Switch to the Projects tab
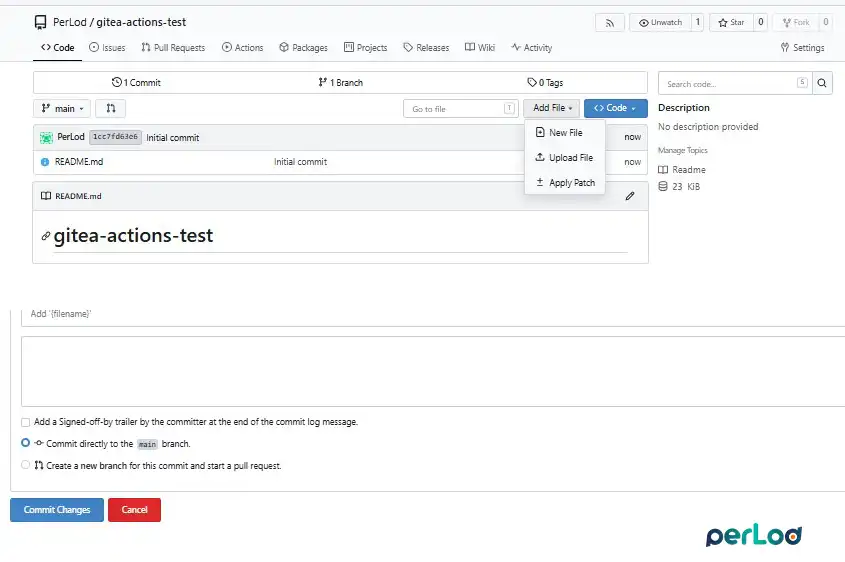The image size is (845, 562). click(x=365, y=47)
